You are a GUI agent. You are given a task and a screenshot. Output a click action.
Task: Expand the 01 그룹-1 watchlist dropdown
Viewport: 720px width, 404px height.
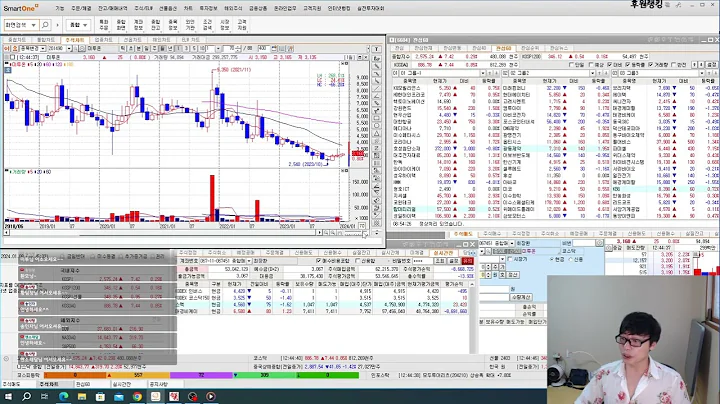[x=483, y=73]
